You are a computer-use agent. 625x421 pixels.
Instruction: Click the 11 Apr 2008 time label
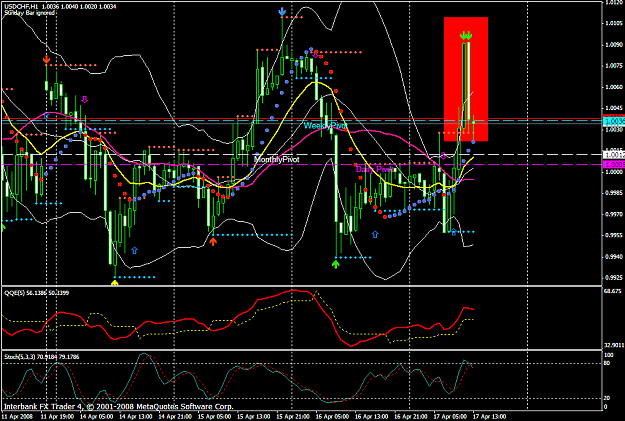point(17,416)
